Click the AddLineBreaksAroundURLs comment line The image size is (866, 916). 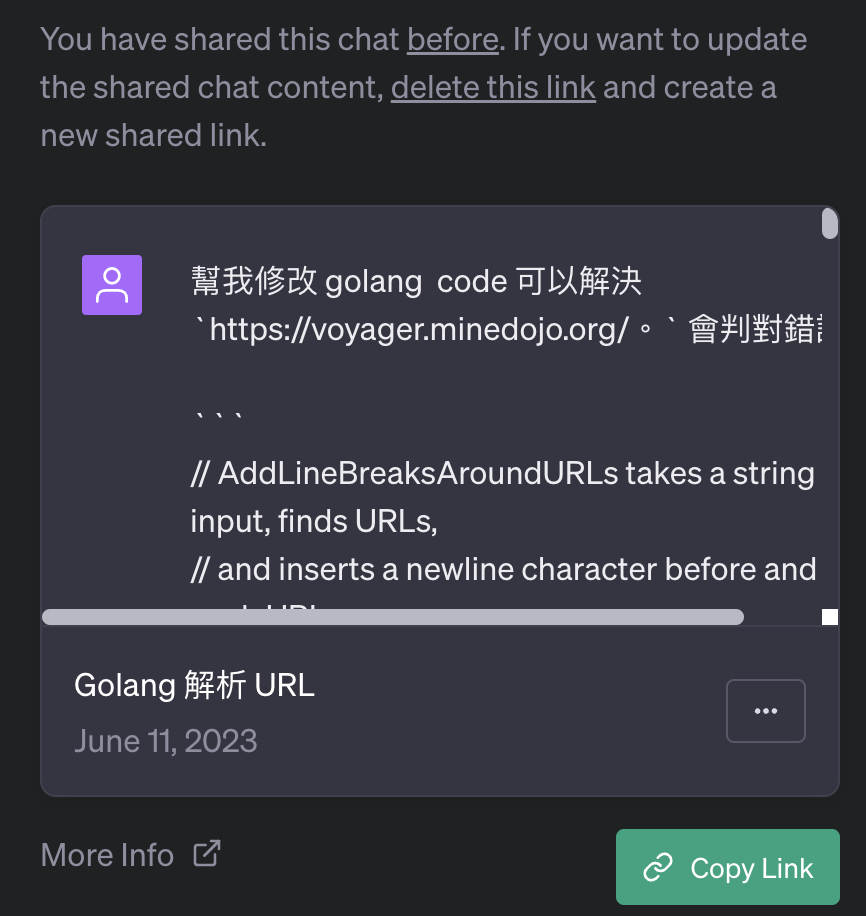click(x=503, y=473)
